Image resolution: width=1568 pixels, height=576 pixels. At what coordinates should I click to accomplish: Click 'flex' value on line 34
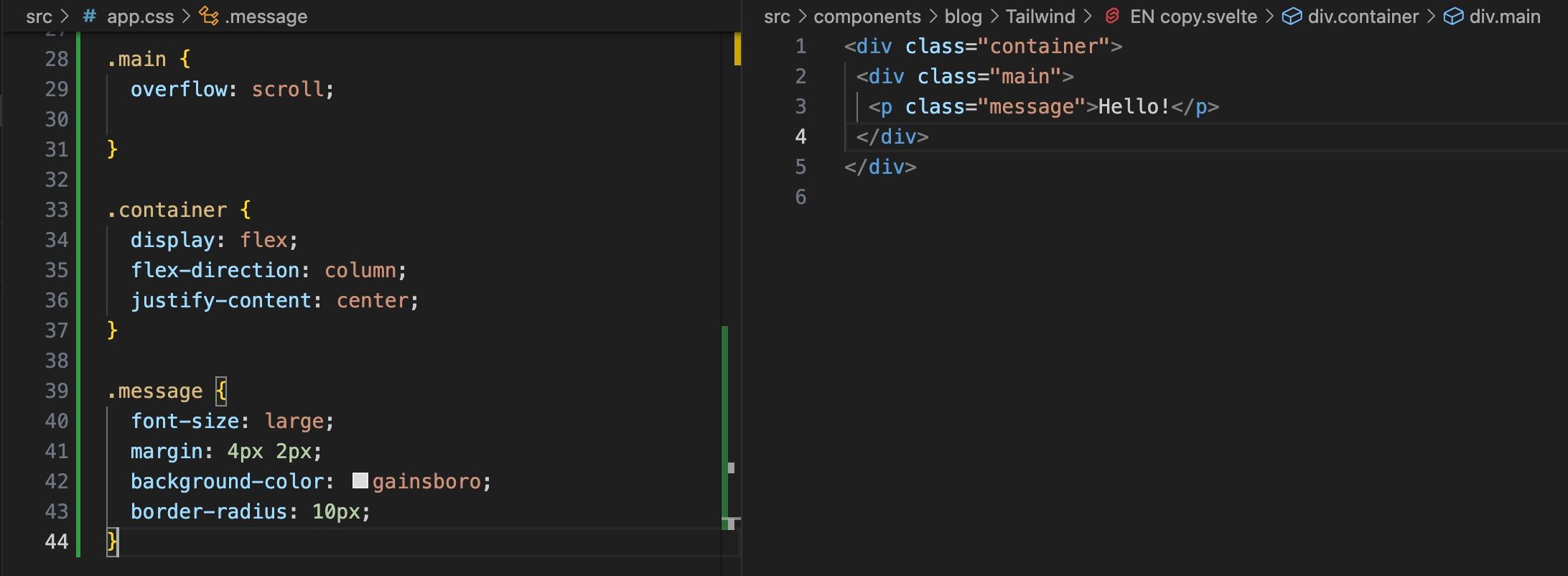(x=263, y=240)
